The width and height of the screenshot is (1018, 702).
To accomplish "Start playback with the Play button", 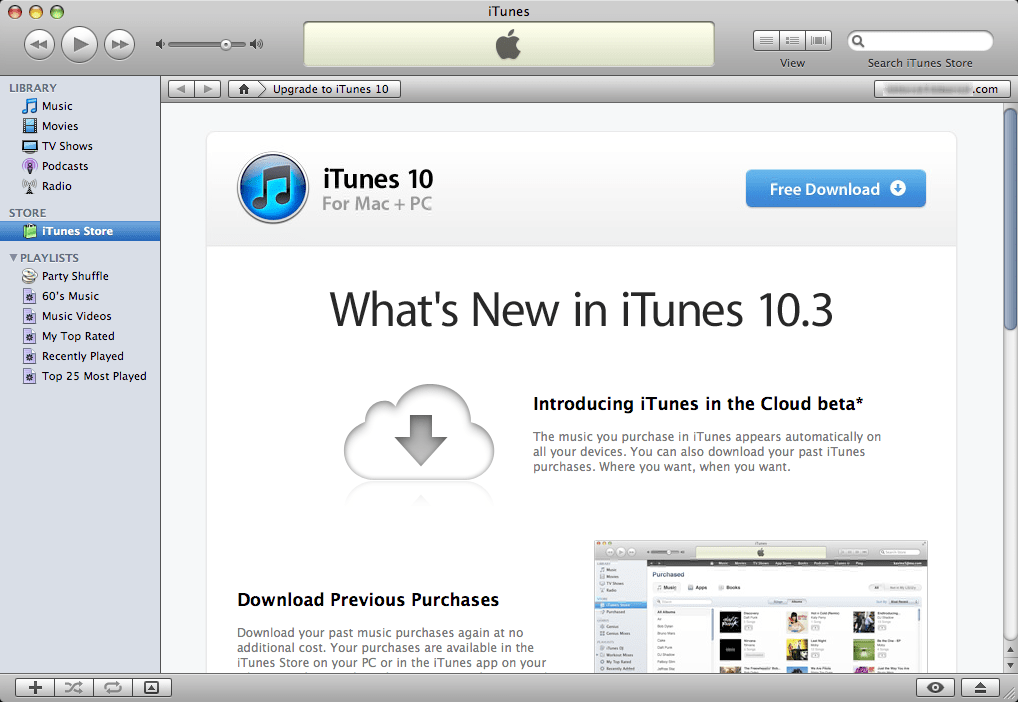I will pos(79,45).
